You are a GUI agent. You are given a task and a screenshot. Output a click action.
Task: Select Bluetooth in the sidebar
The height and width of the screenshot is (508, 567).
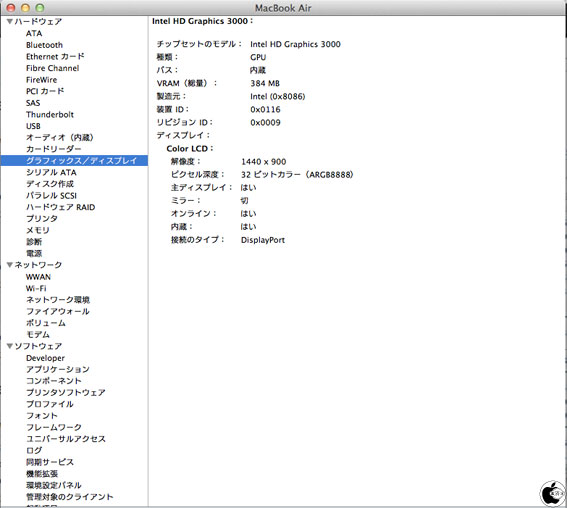(44, 45)
